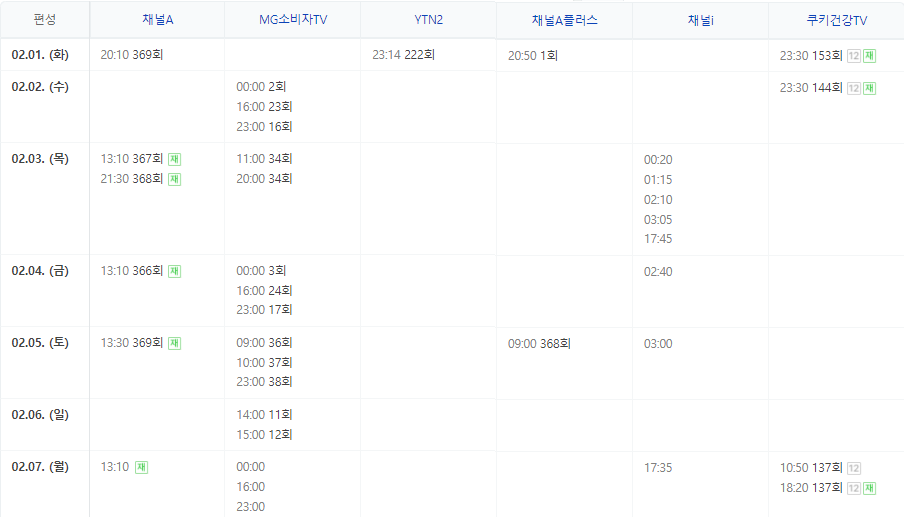Click the 23:14 222회 entry under YTN2
904x517 pixels.
pyautogui.click(x=403, y=55)
